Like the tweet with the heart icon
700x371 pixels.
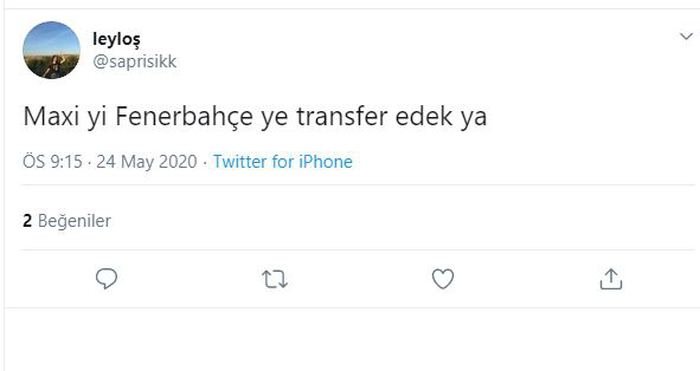(443, 279)
